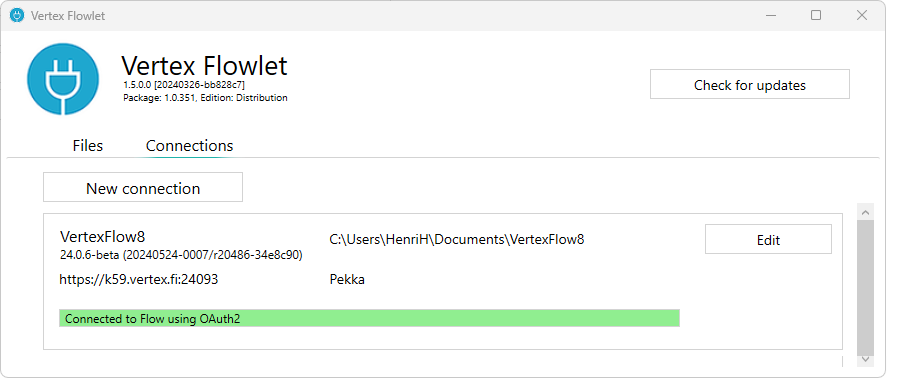Screen dimensions: 917x381
Task: Click the green Connected to Flow status bar
Action: click(369, 318)
